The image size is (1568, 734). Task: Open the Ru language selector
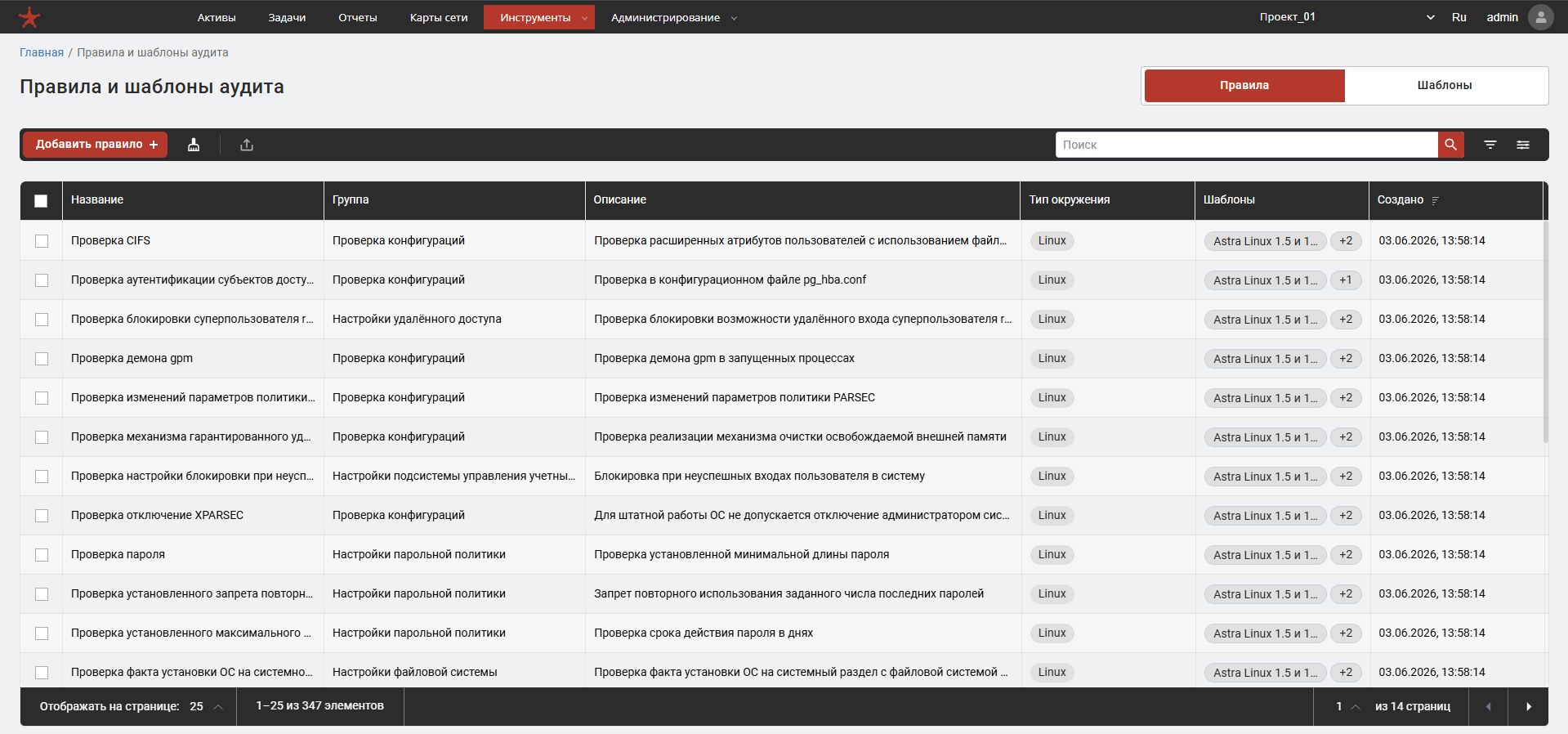pos(1459,17)
